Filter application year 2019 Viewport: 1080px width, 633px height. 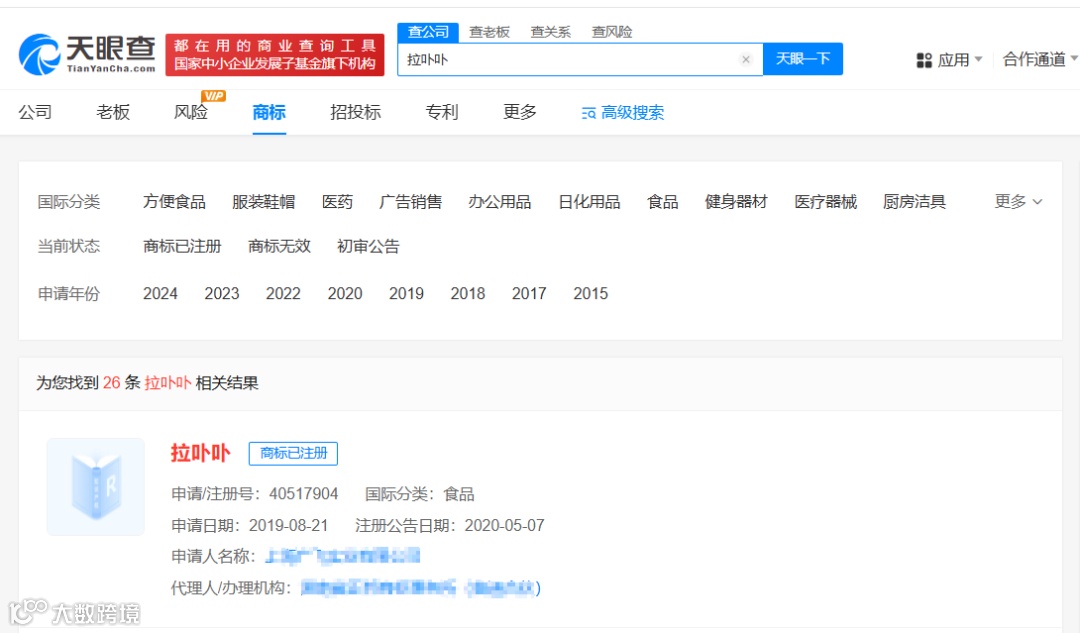coord(406,293)
